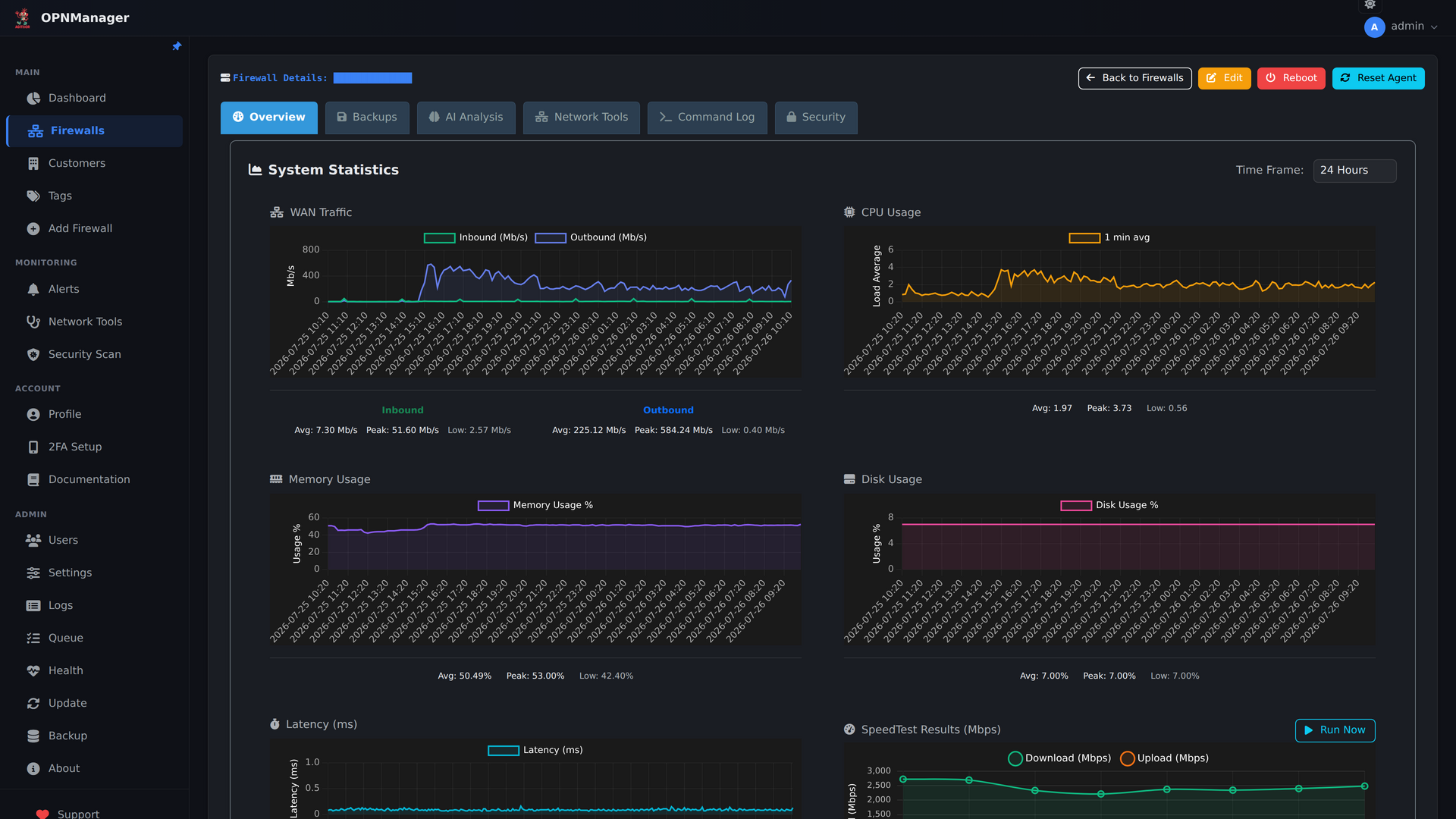
Task: Open Settings admin page
Action: [x=94, y=573]
